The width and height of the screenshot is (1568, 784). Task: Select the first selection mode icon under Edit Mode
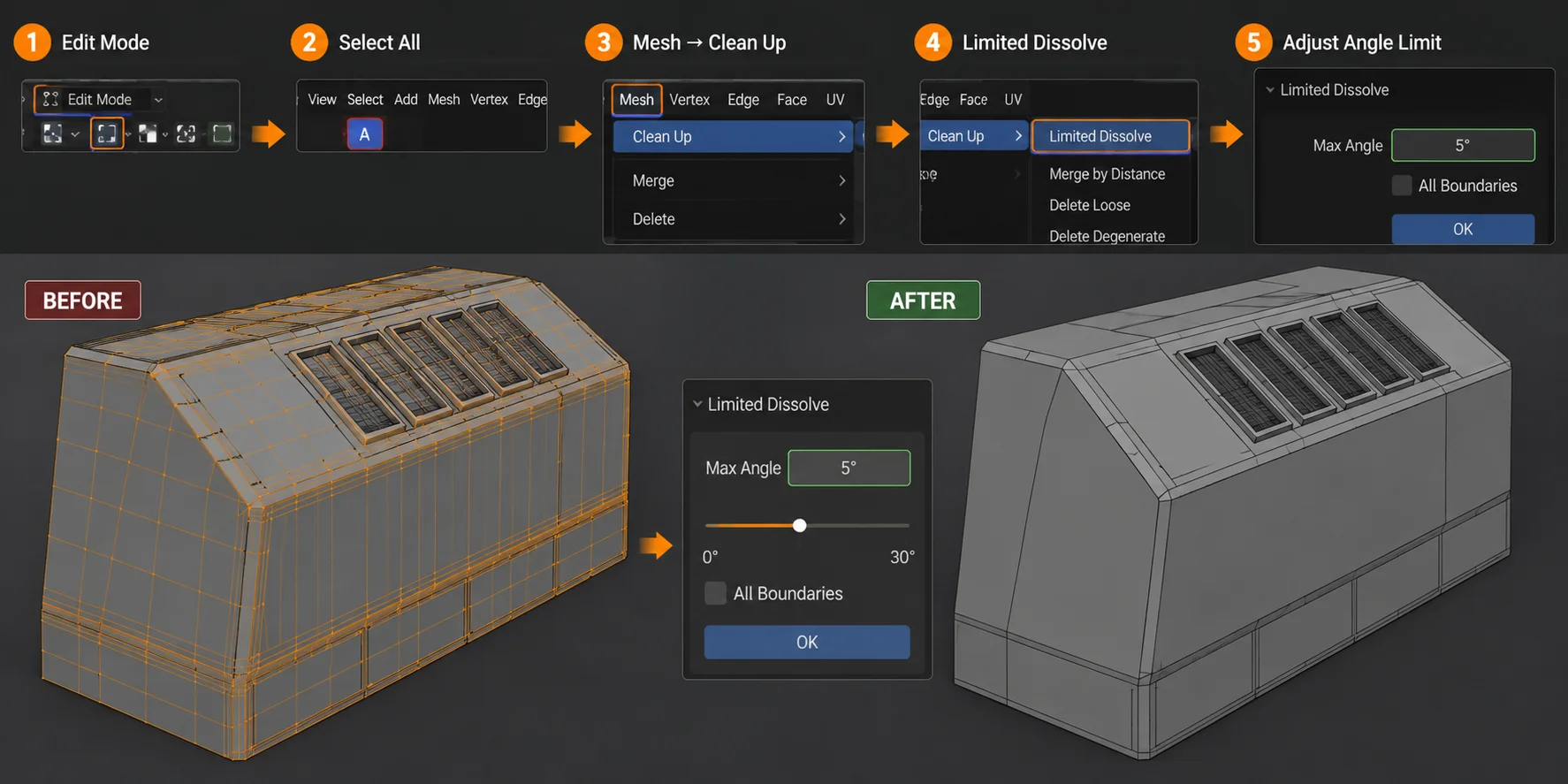coord(53,133)
